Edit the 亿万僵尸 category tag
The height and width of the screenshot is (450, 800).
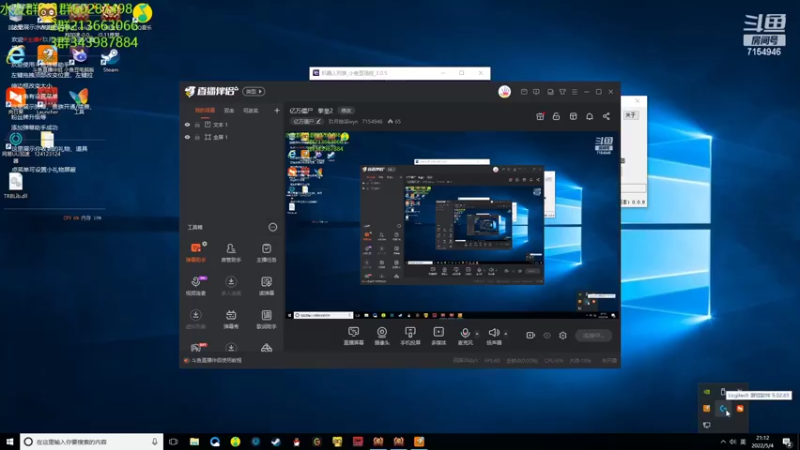coord(307,121)
